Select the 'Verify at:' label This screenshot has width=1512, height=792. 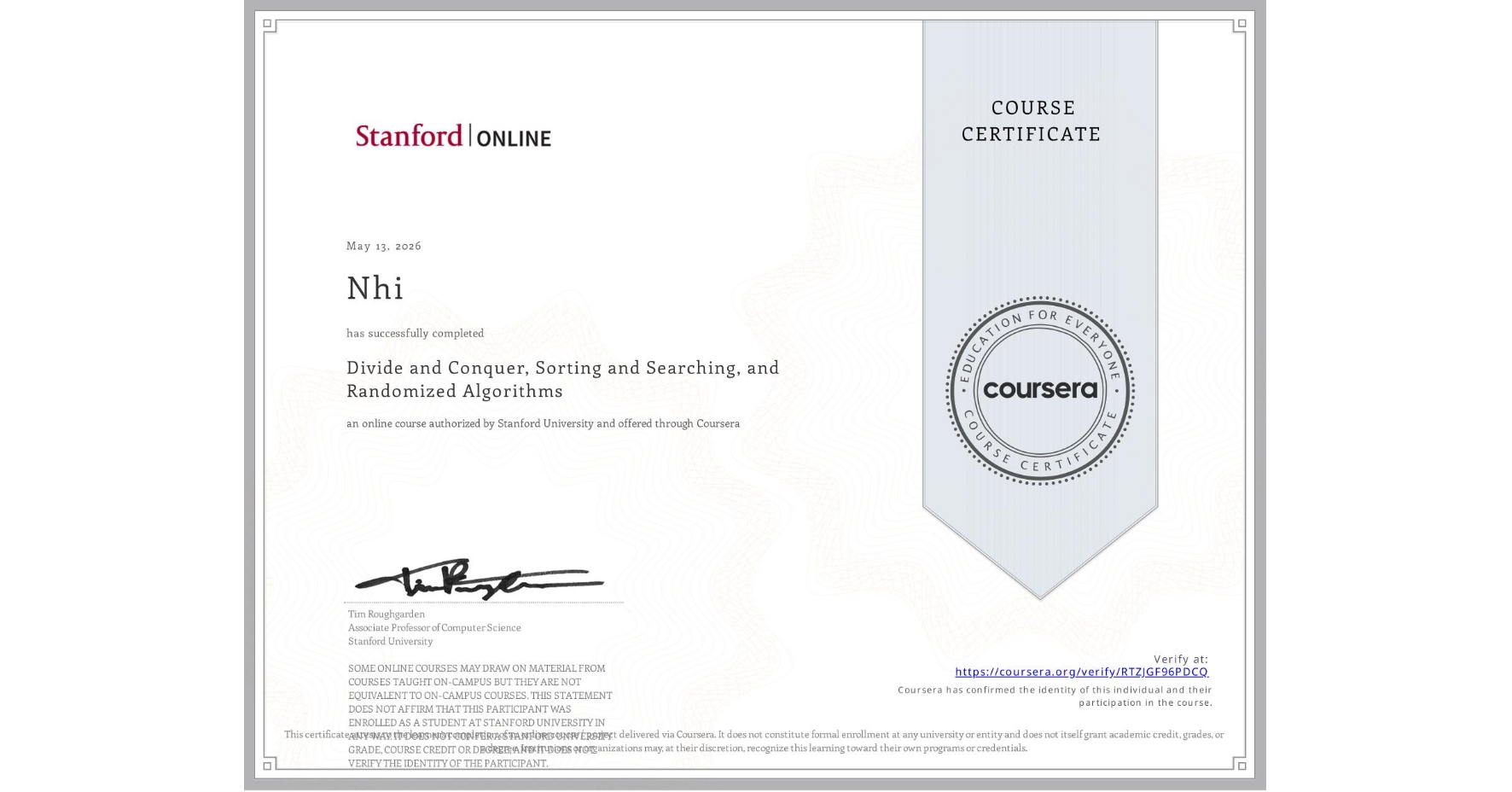click(1181, 659)
